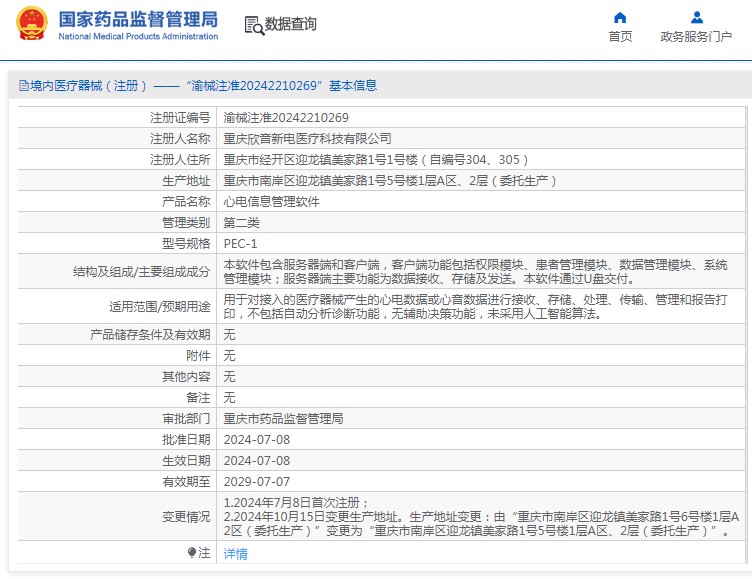Screen dimensions: 752x579
Task: Click the 适用范围/预期用途 description text
Action: click(x=475, y=307)
